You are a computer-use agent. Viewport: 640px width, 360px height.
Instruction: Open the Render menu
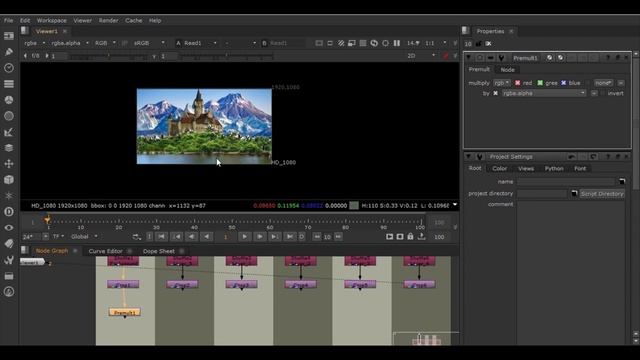tap(108, 20)
